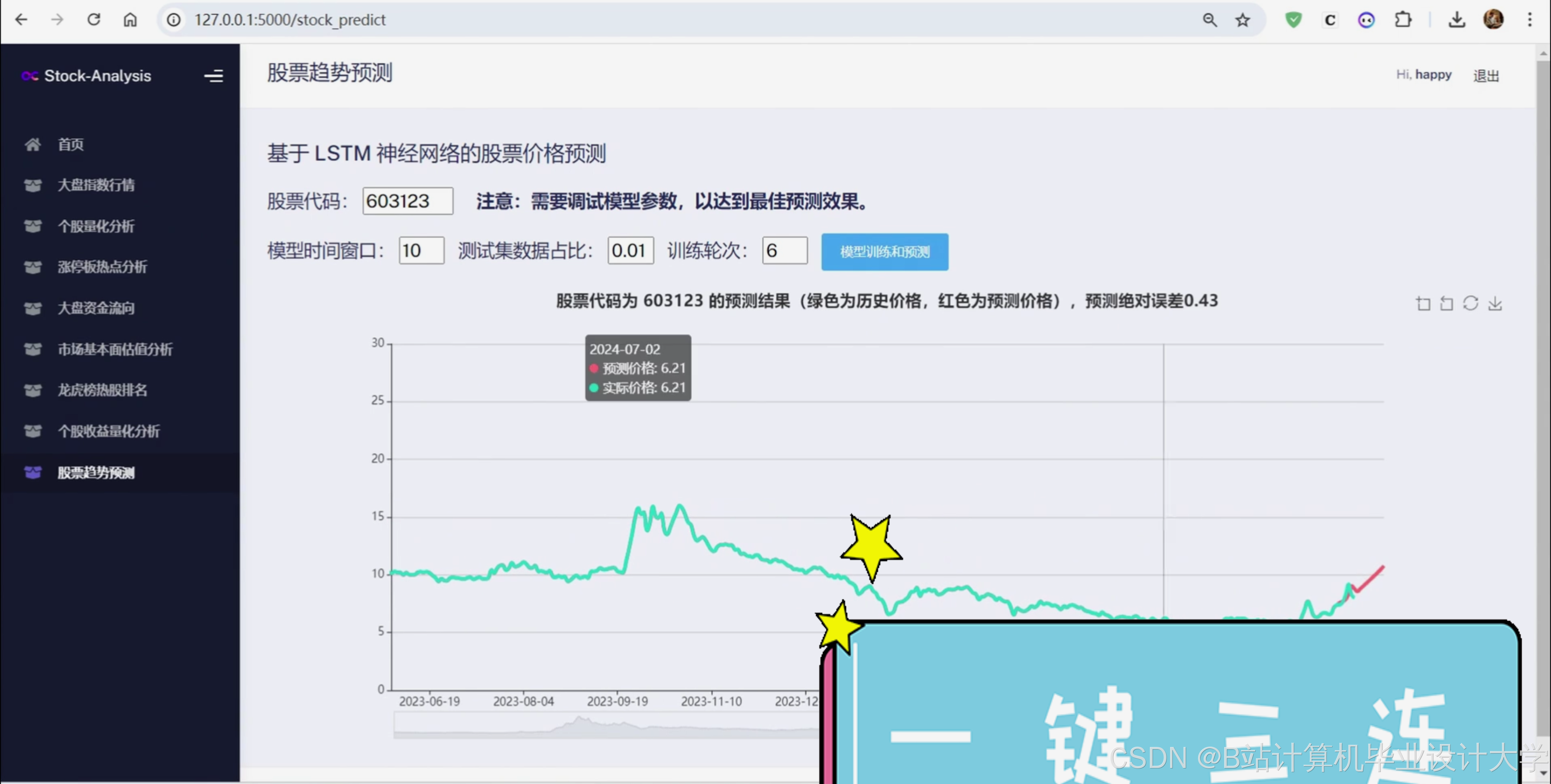This screenshot has height=784, width=1551.
Task: Click the 退出 logout link
Action: 1485,76
